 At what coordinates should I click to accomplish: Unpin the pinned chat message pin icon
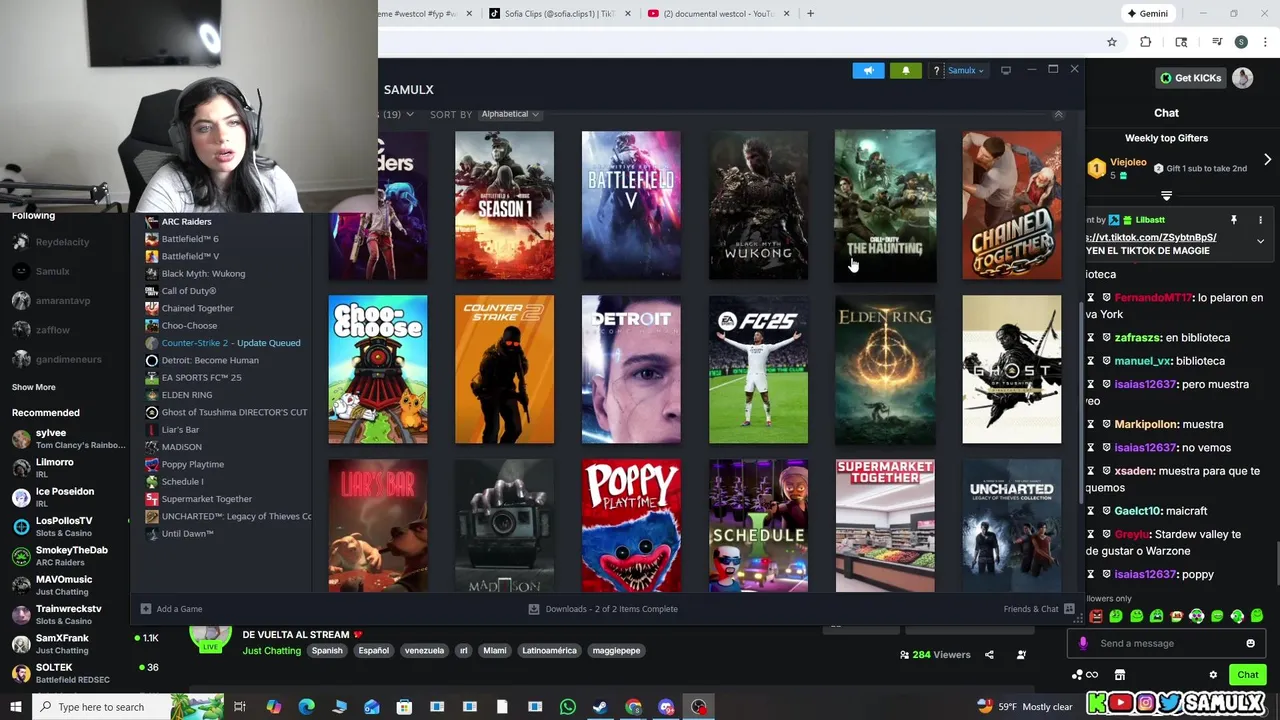click(x=1234, y=220)
